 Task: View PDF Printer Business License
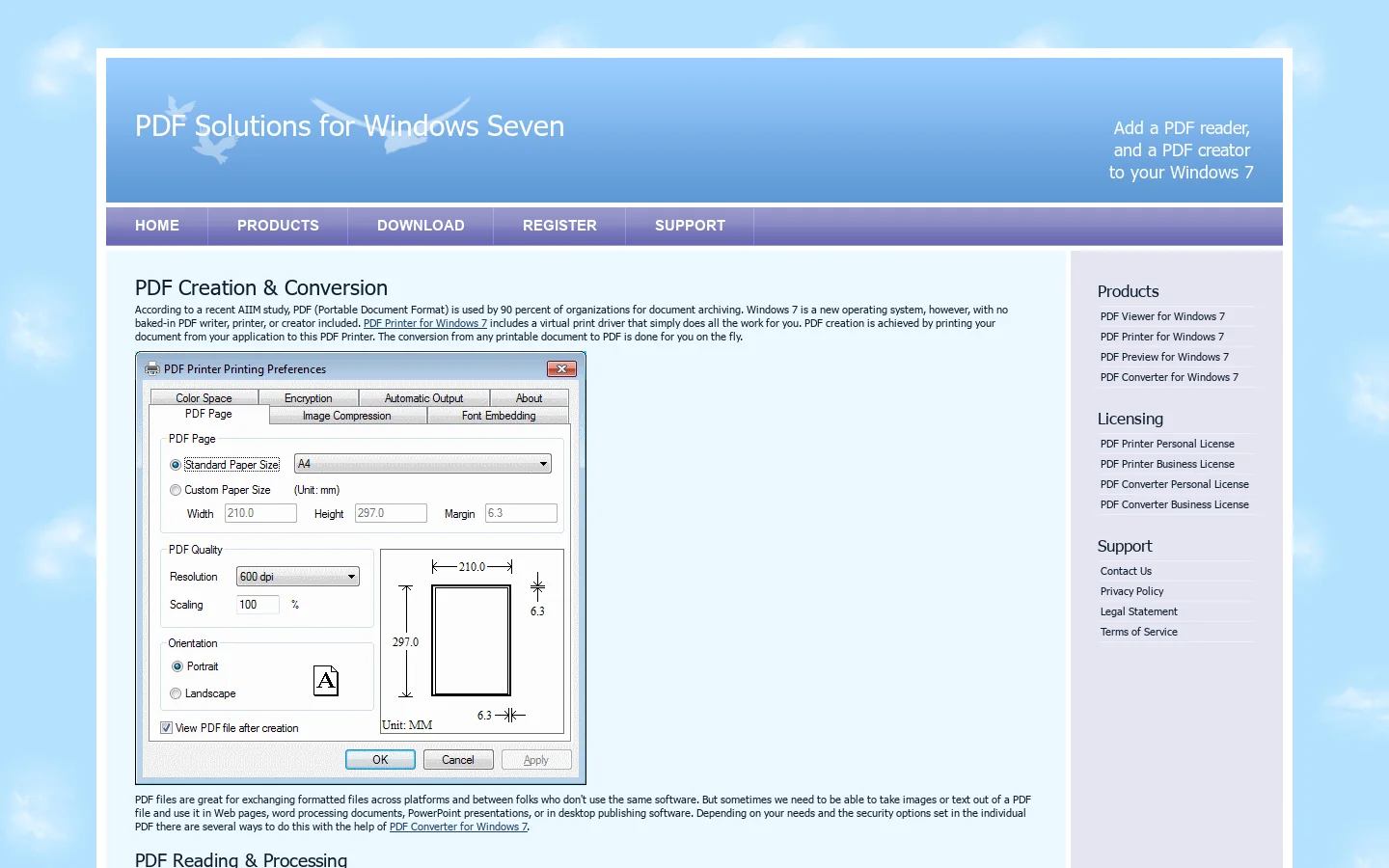pos(1167,464)
